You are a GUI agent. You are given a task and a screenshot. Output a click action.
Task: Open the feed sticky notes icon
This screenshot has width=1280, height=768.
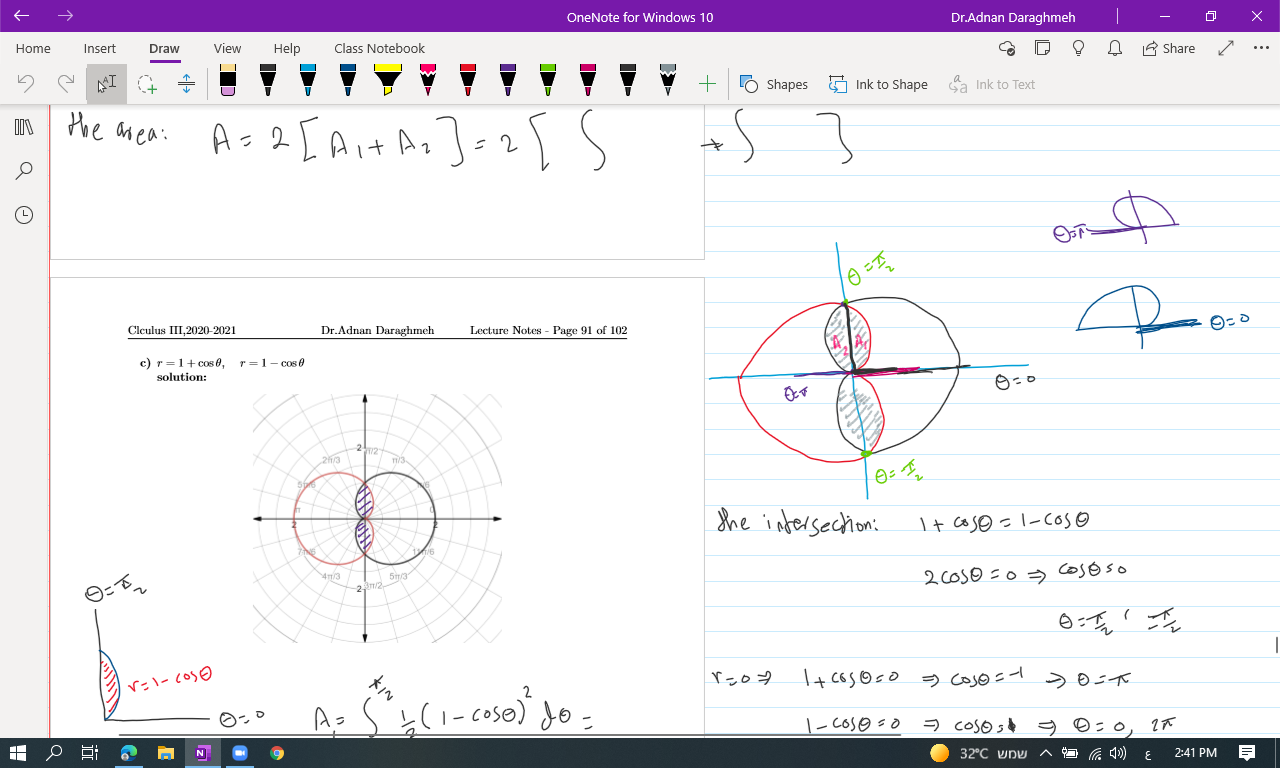pyautogui.click(x=1043, y=48)
